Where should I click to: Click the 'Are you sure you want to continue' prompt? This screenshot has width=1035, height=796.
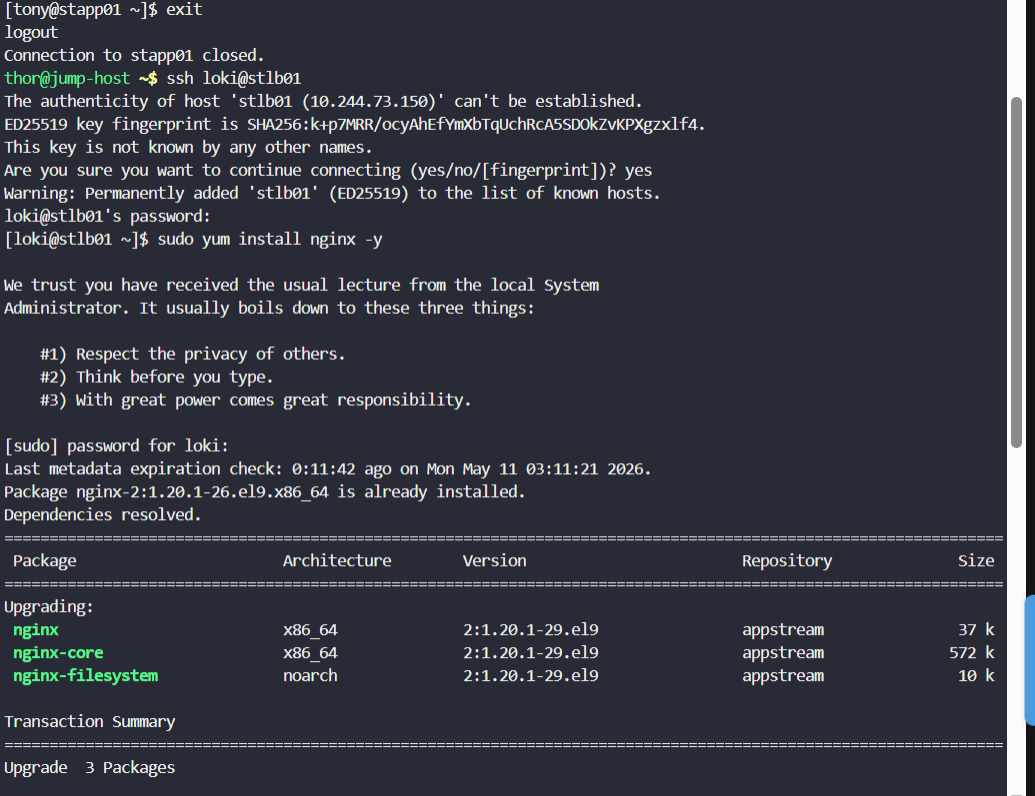point(328,170)
